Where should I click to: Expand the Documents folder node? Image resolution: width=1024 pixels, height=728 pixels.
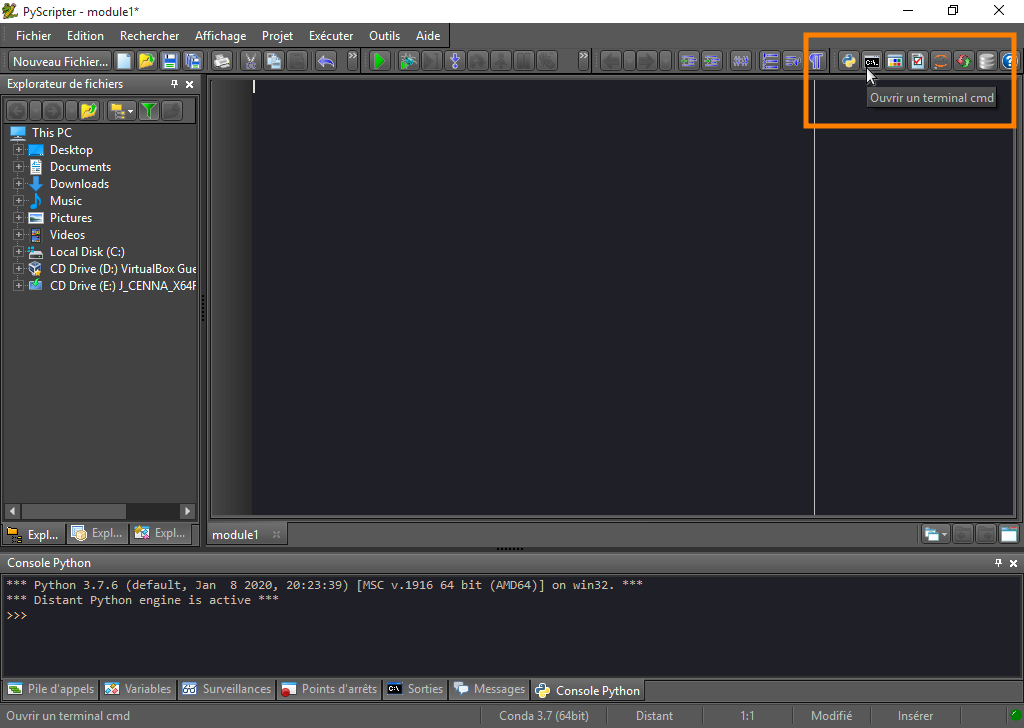(18, 167)
